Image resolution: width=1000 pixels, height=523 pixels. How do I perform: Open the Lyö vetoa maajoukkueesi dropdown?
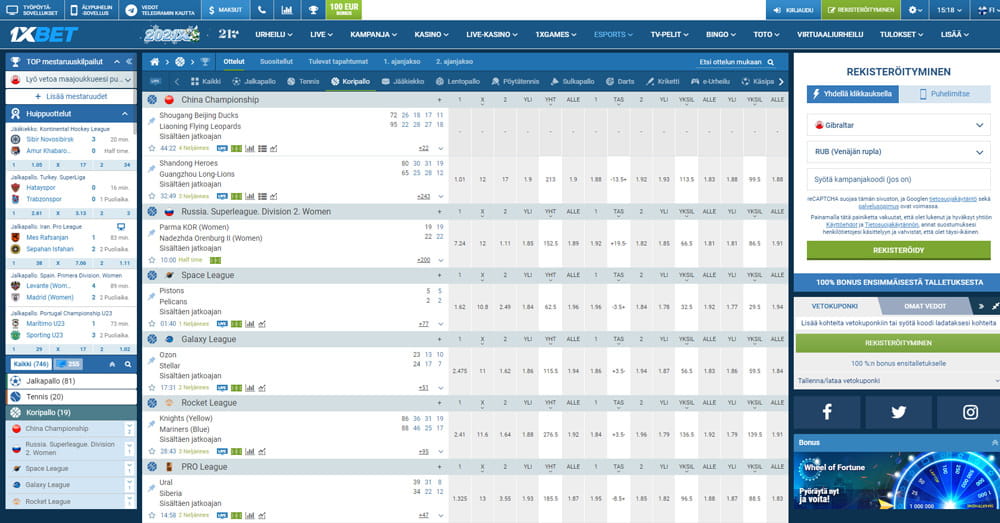[71, 80]
